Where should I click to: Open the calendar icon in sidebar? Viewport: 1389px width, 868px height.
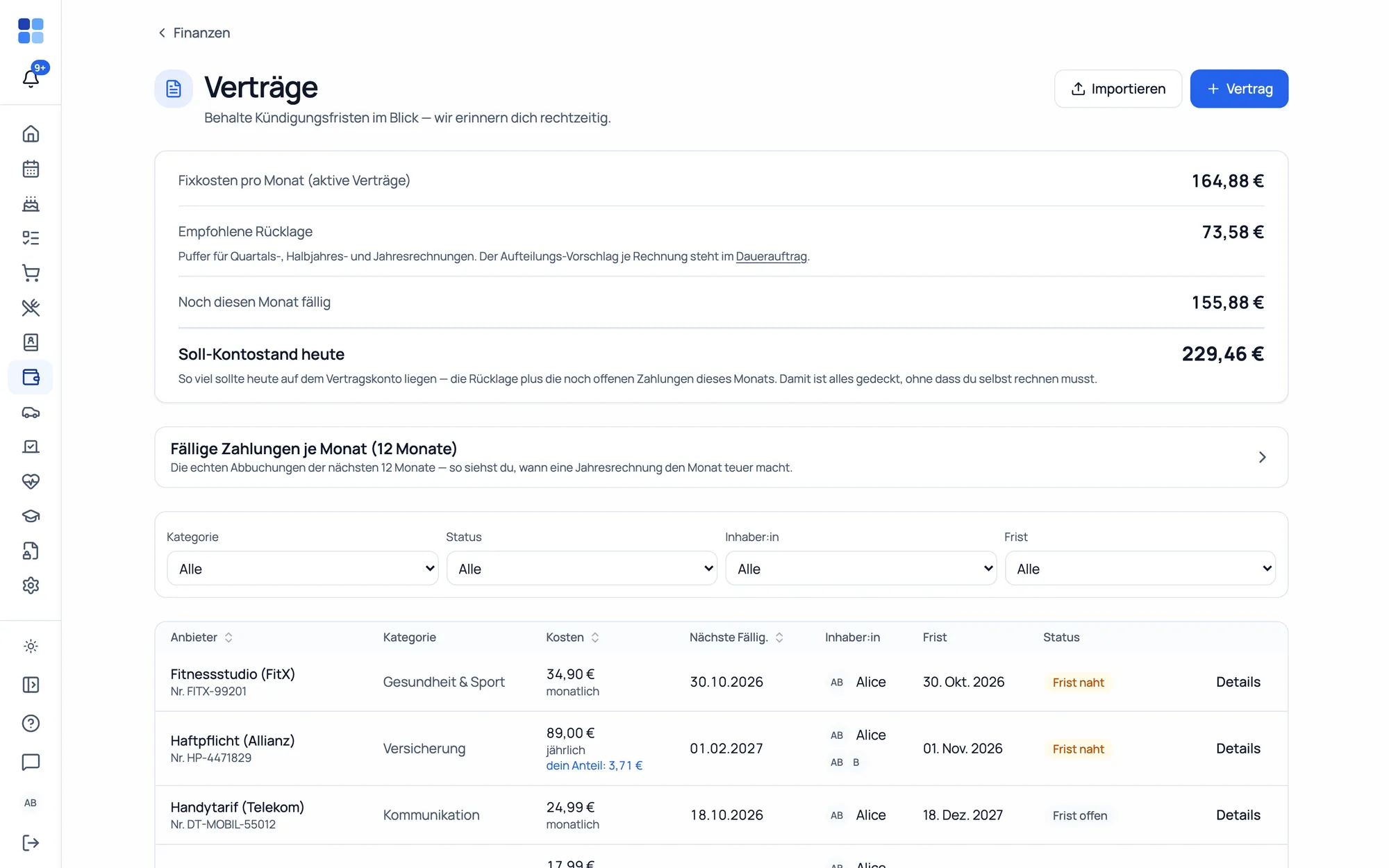coord(31,169)
